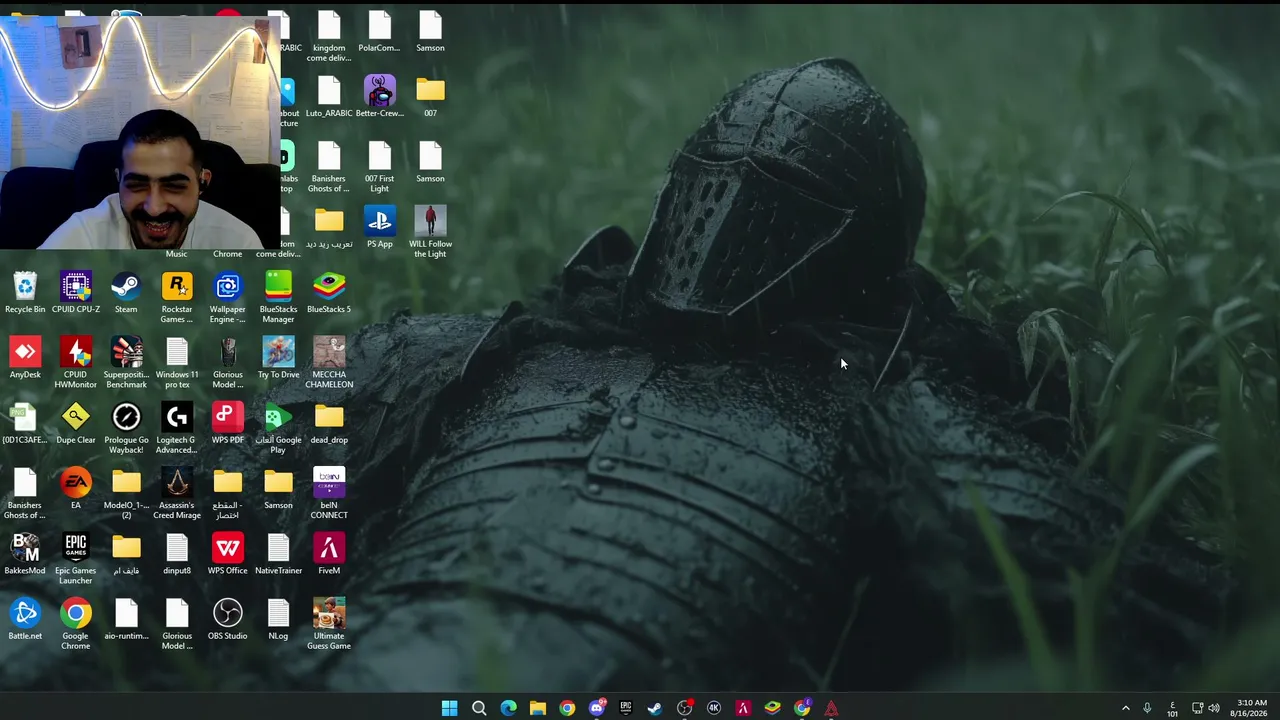Viewport: 1280px width, 720px height.
Task: Switch to OBS Studio on the taskbar
Action: (x=685, y=708)
